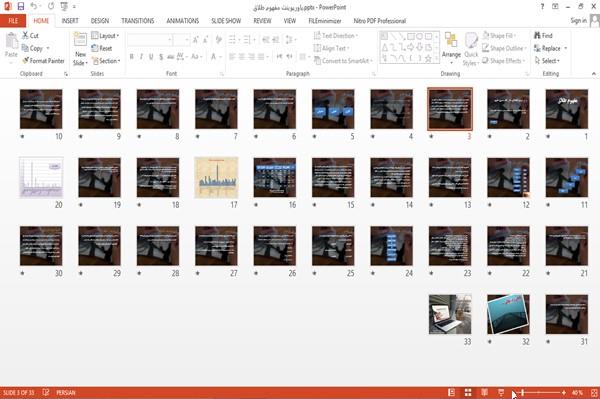
Task: Open the REVIEW tab
Action: [x=262, y=21]
